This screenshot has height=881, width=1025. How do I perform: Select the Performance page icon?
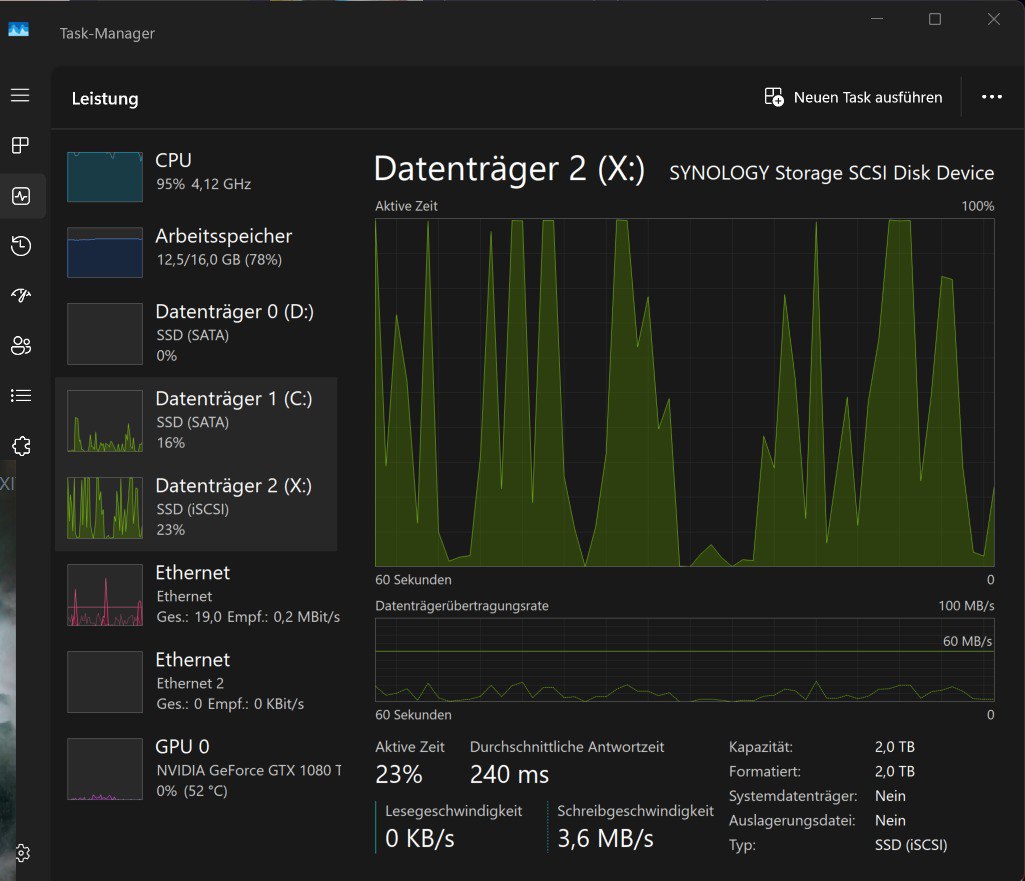(21, 195)
